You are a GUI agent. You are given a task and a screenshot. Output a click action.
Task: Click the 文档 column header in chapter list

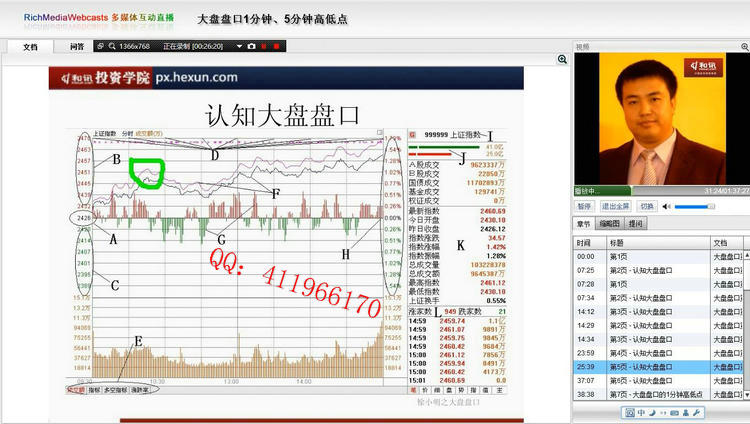[x=726, y=243]
